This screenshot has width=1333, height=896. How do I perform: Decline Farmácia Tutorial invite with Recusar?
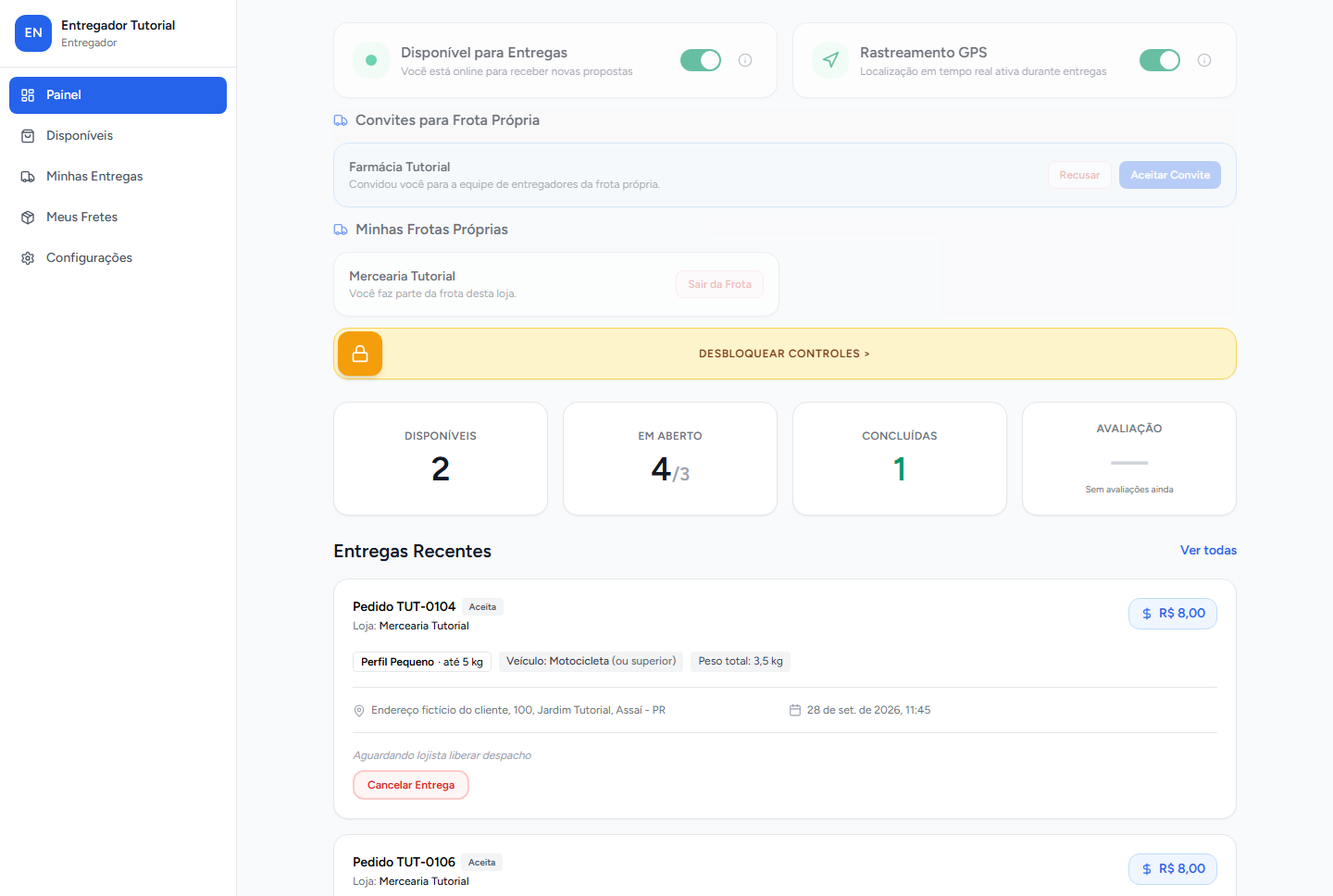click(x=1079, y=175)
